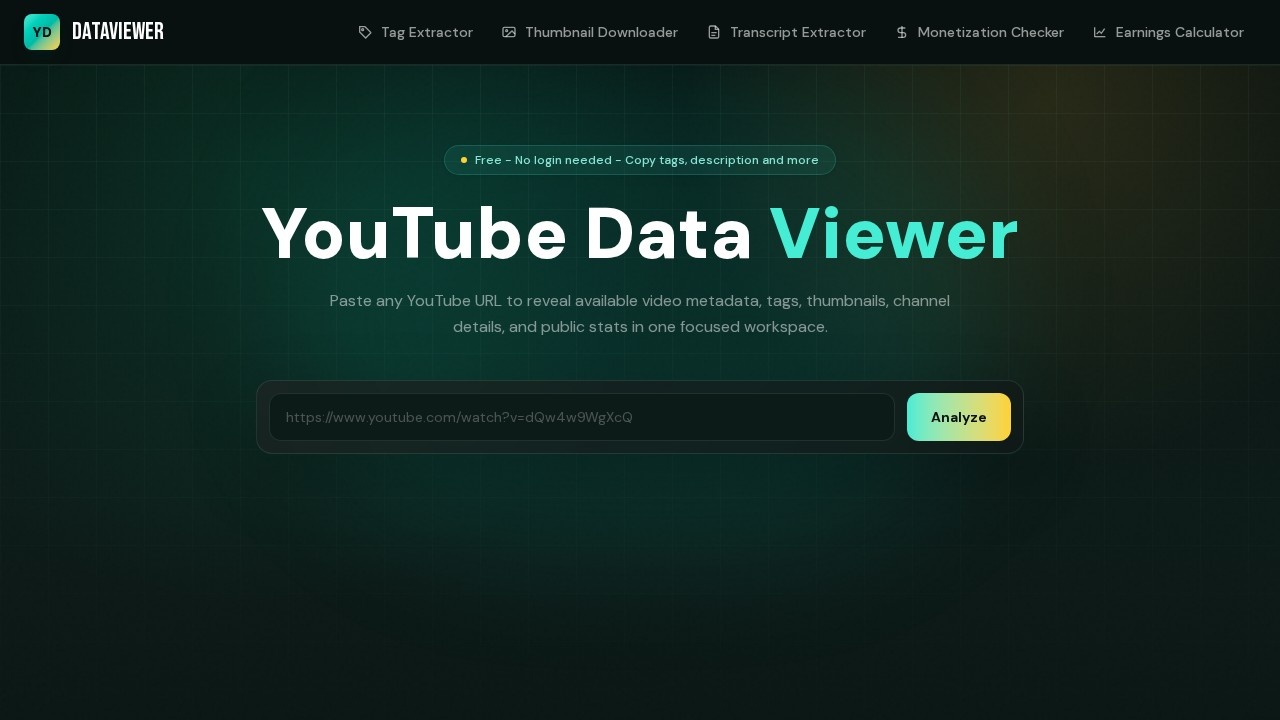Open the Earnings Calculator
This screenshot has height=720, width=1280.
(x=1168, y=32)
